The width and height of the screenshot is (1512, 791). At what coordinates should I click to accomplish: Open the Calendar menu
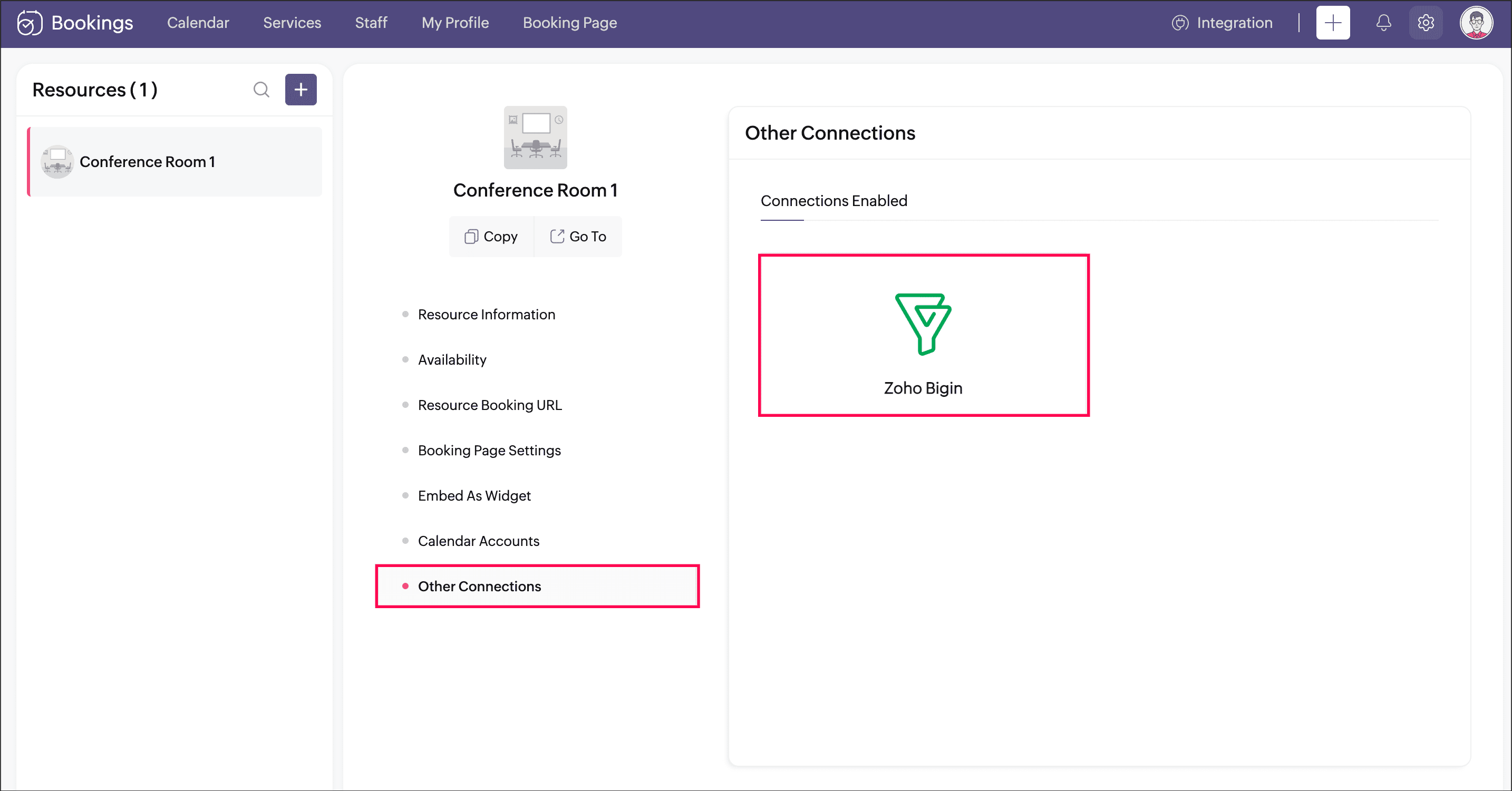coord(198,23)
